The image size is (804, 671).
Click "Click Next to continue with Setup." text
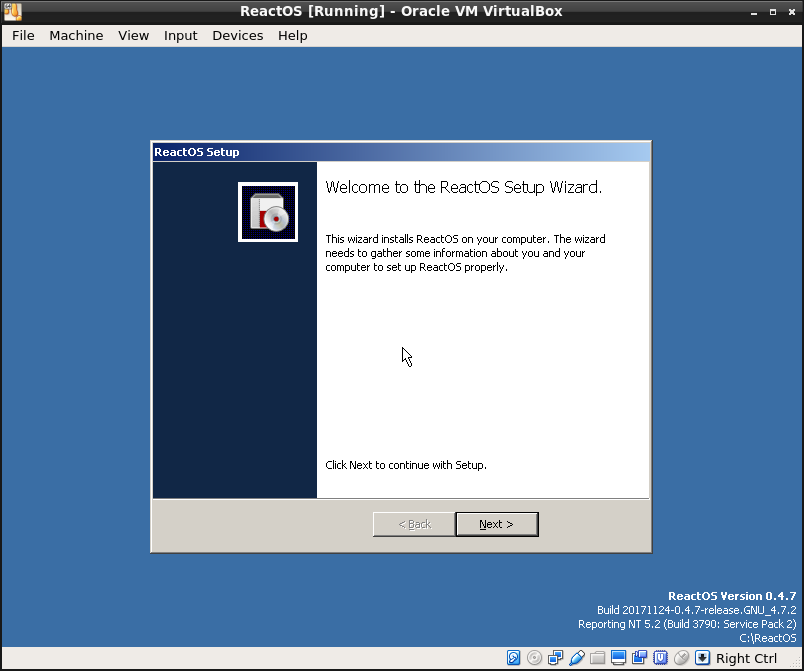pyautogui.click(x=406, y=465)
